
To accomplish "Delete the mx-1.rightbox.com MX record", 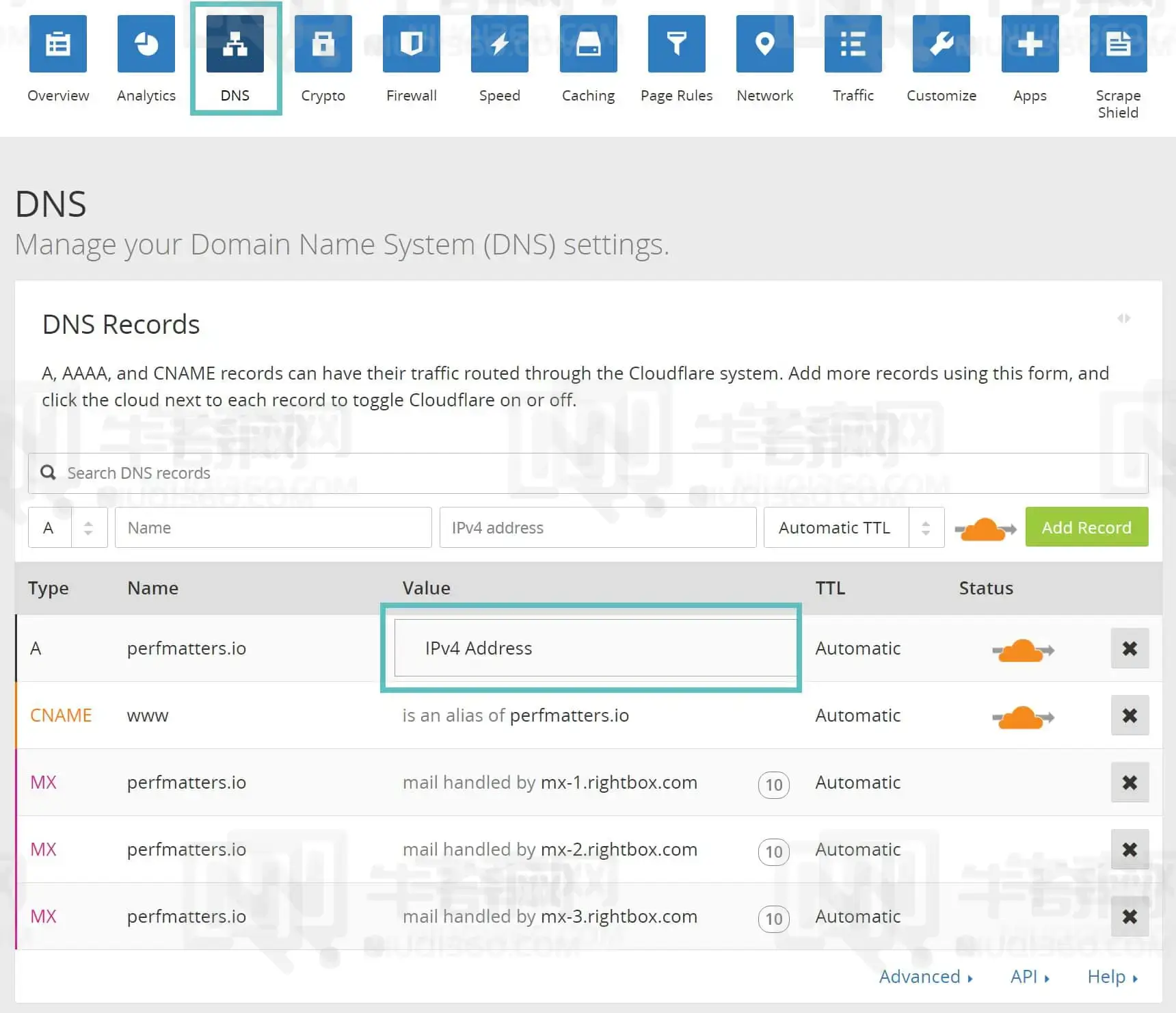I will click(x=1130, y=782).
